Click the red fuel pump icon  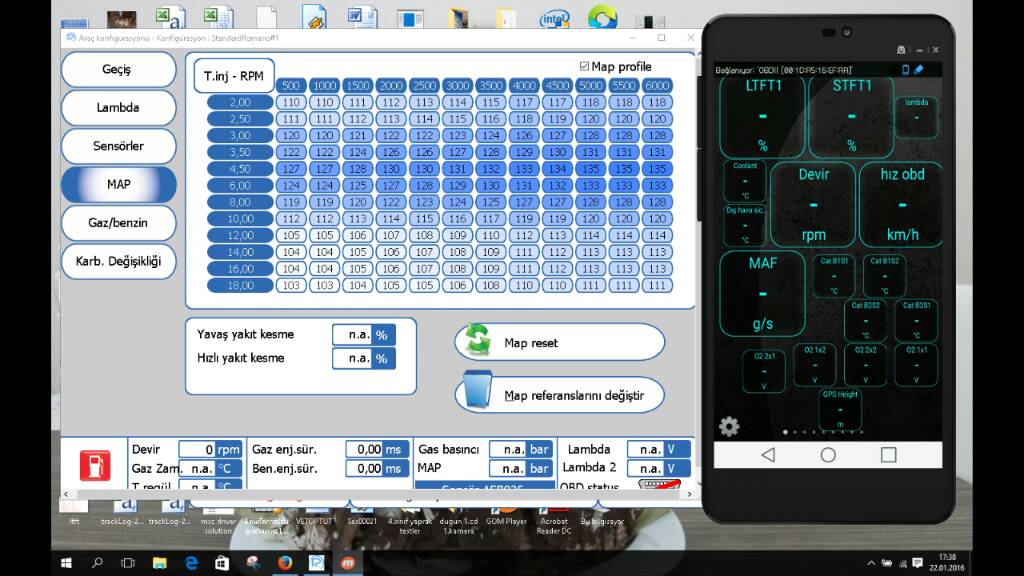95,465
